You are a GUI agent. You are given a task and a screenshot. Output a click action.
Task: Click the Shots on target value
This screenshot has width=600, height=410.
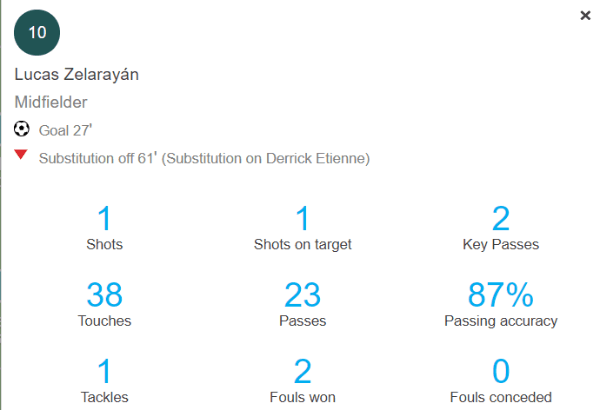pyautogui.click(x=303, y=218)
